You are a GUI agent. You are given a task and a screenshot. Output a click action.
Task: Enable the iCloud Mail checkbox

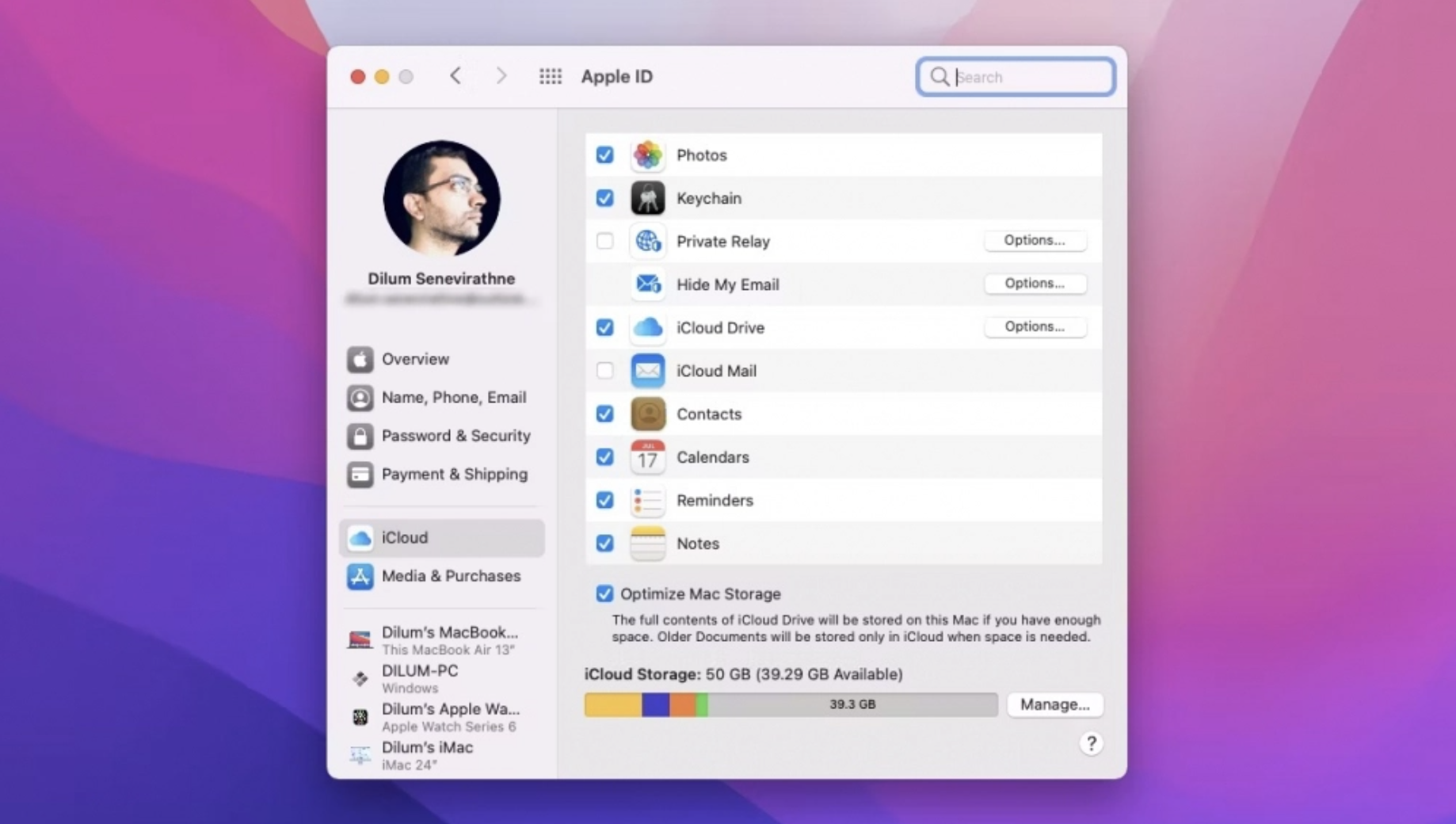coord(604,371)
